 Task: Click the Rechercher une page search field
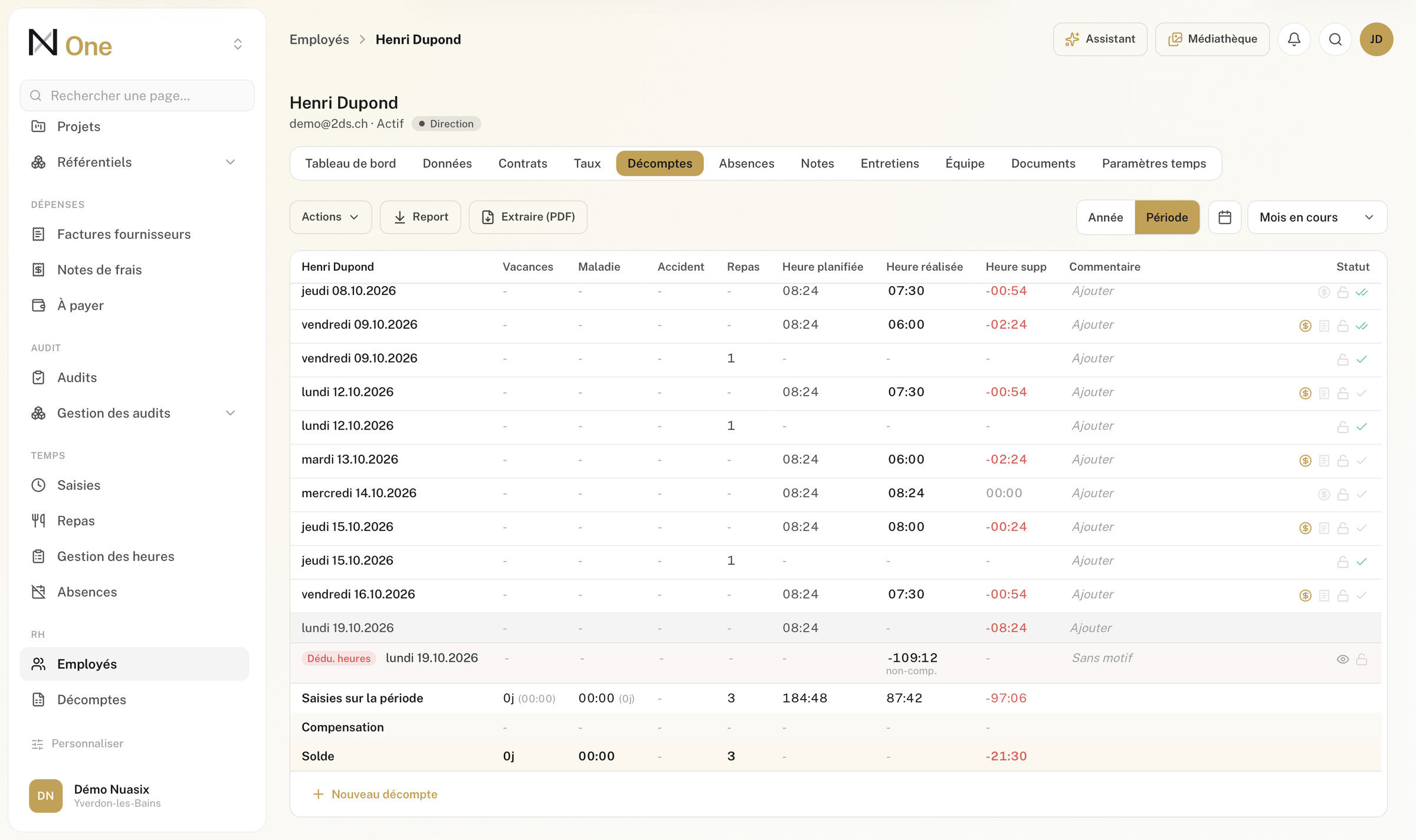click(137, 96)
